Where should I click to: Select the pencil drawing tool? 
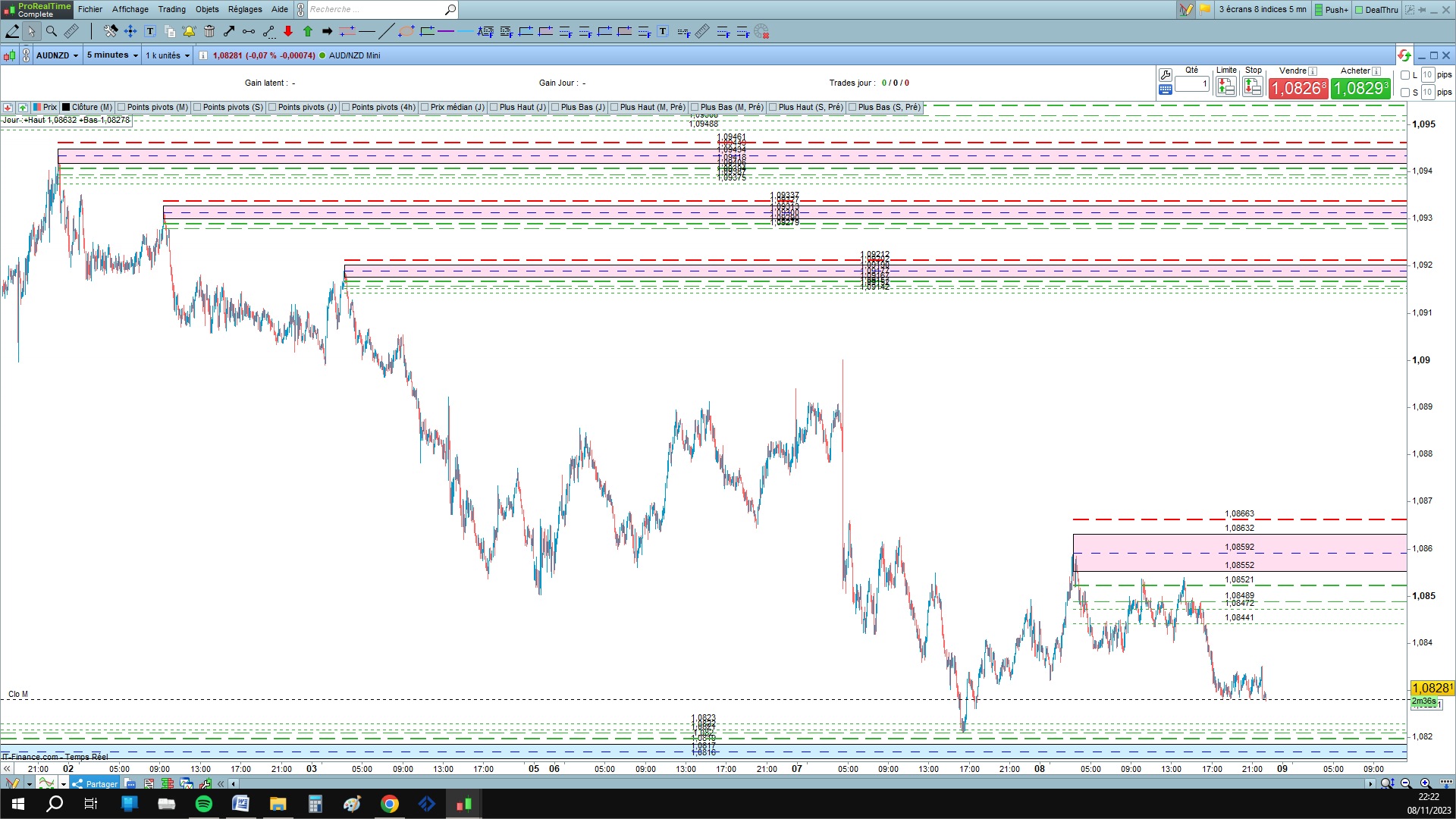tap(12, 31)
